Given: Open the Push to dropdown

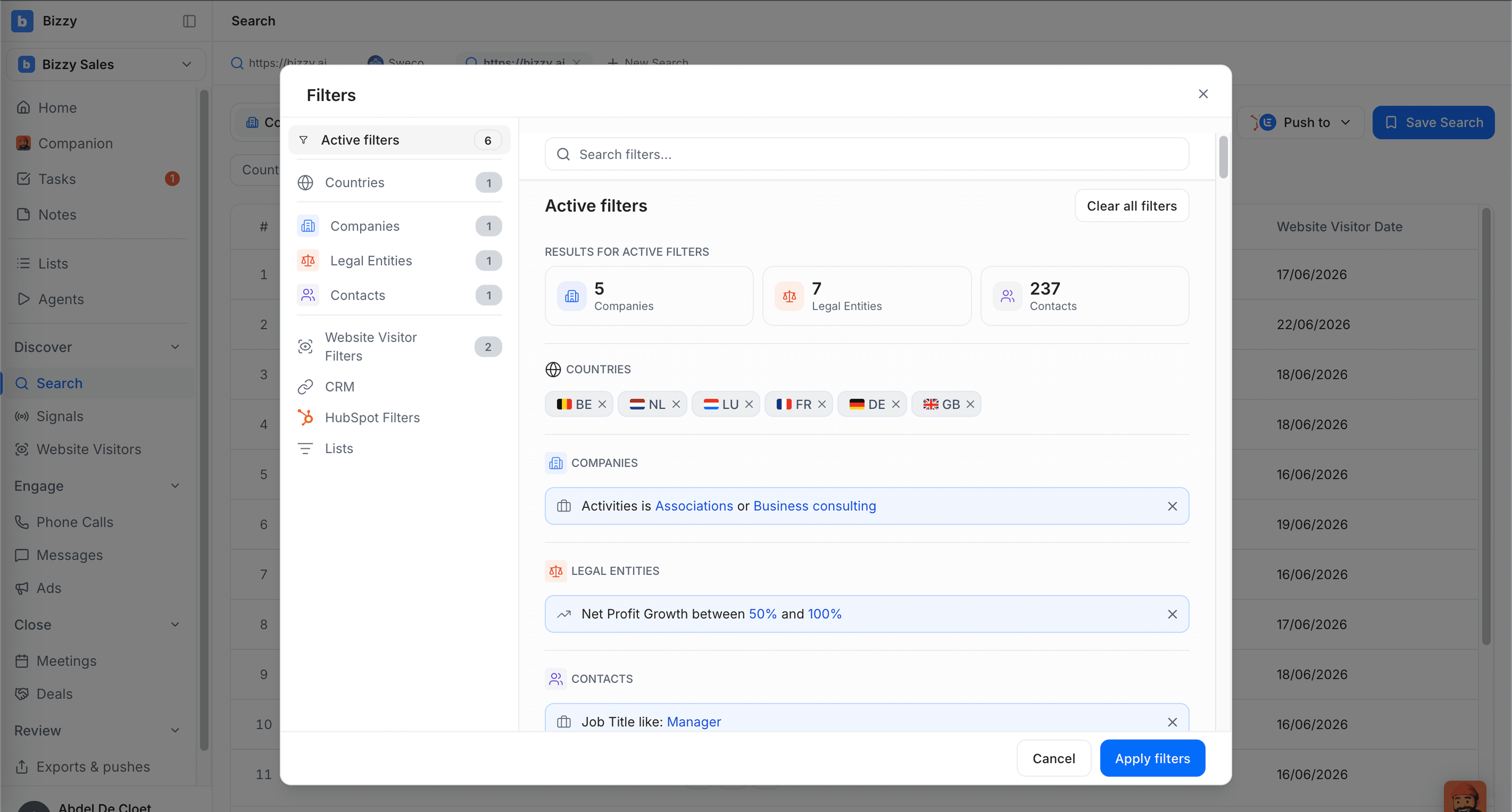Looking at the screenshot, I should coord(1301,123).
